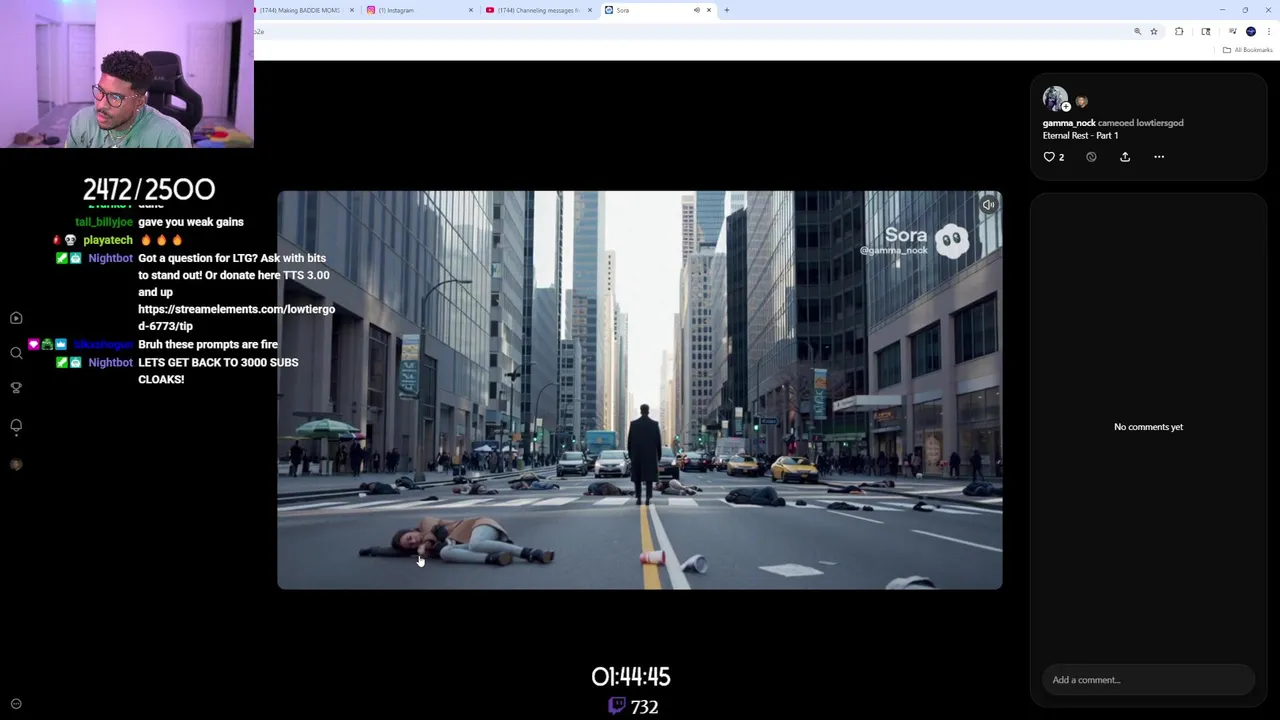1280x720 pixels.
Task: Mute the Sora tab audio indicator
Action: click(x=697, y=10)
